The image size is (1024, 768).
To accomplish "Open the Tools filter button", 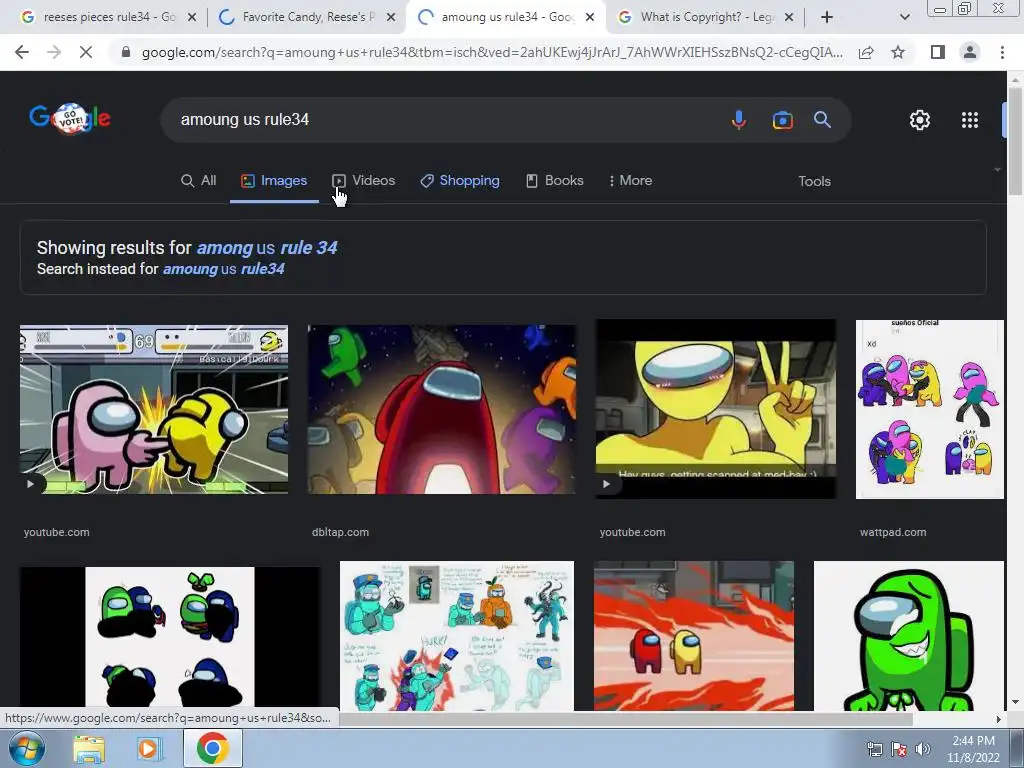I will click(814, 182).
